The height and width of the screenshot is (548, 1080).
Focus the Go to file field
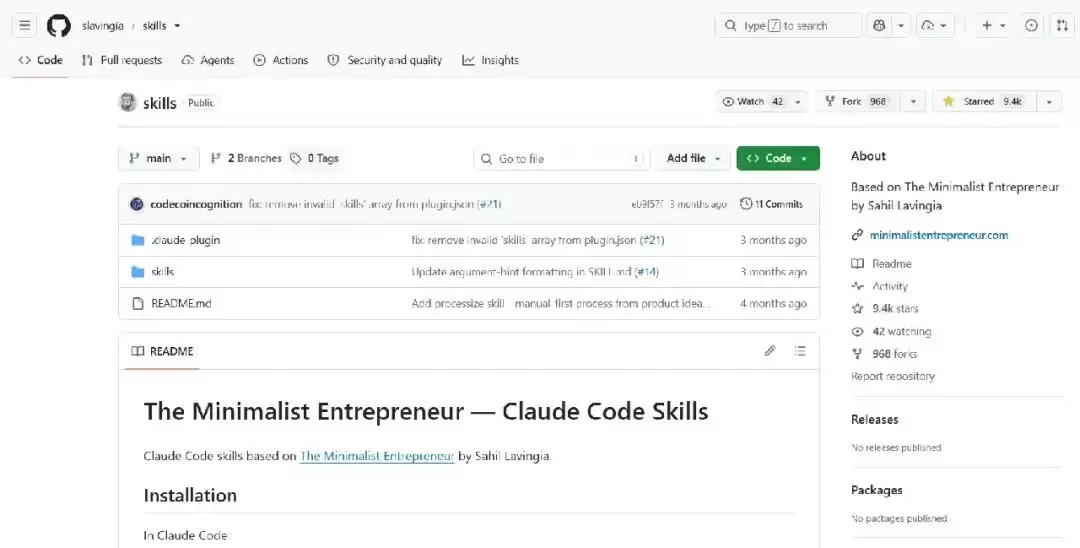click(x=562, y=158)
